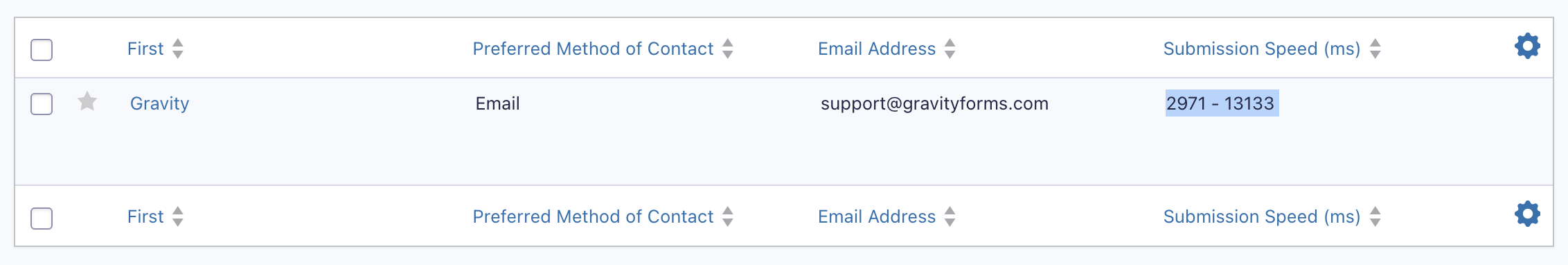Tick the select-all checkbox in header
1568x265 pixels.
[x=42, y=50]
